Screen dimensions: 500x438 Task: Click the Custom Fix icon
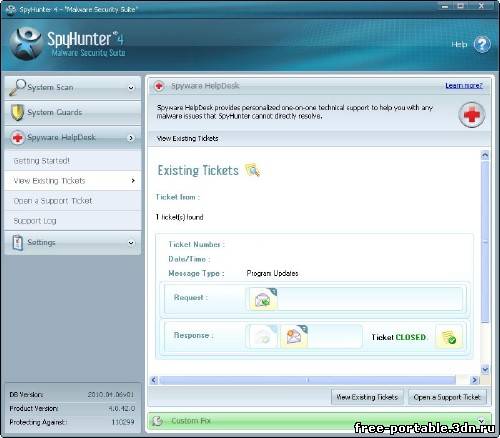point(157,421)
